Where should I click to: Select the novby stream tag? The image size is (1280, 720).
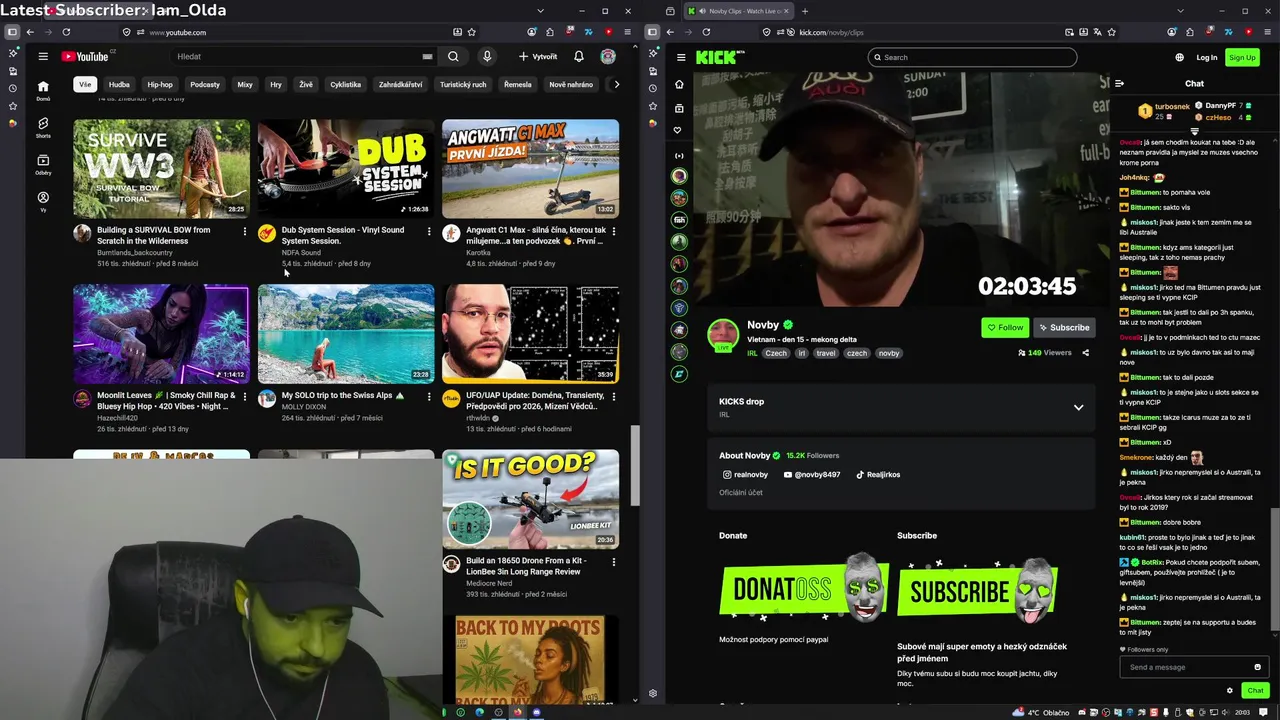(889, 353)
